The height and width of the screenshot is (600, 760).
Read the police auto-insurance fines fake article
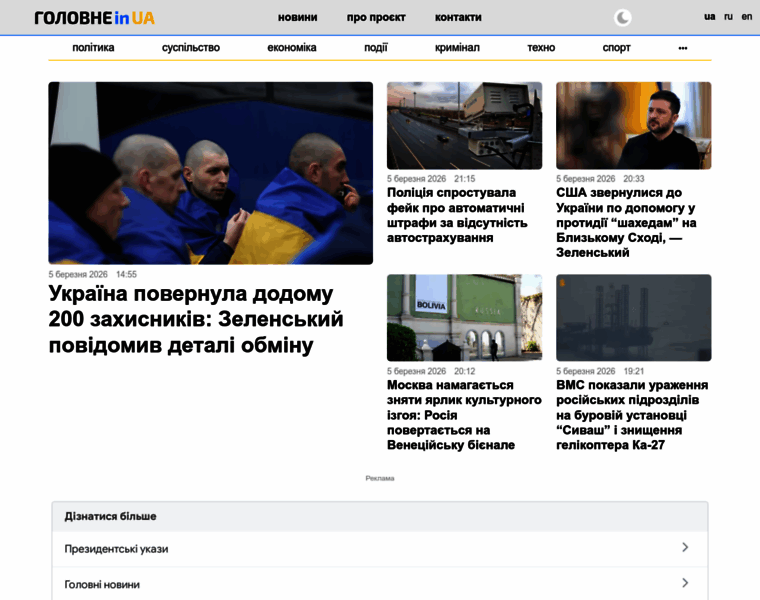click(x=457, y=215)
